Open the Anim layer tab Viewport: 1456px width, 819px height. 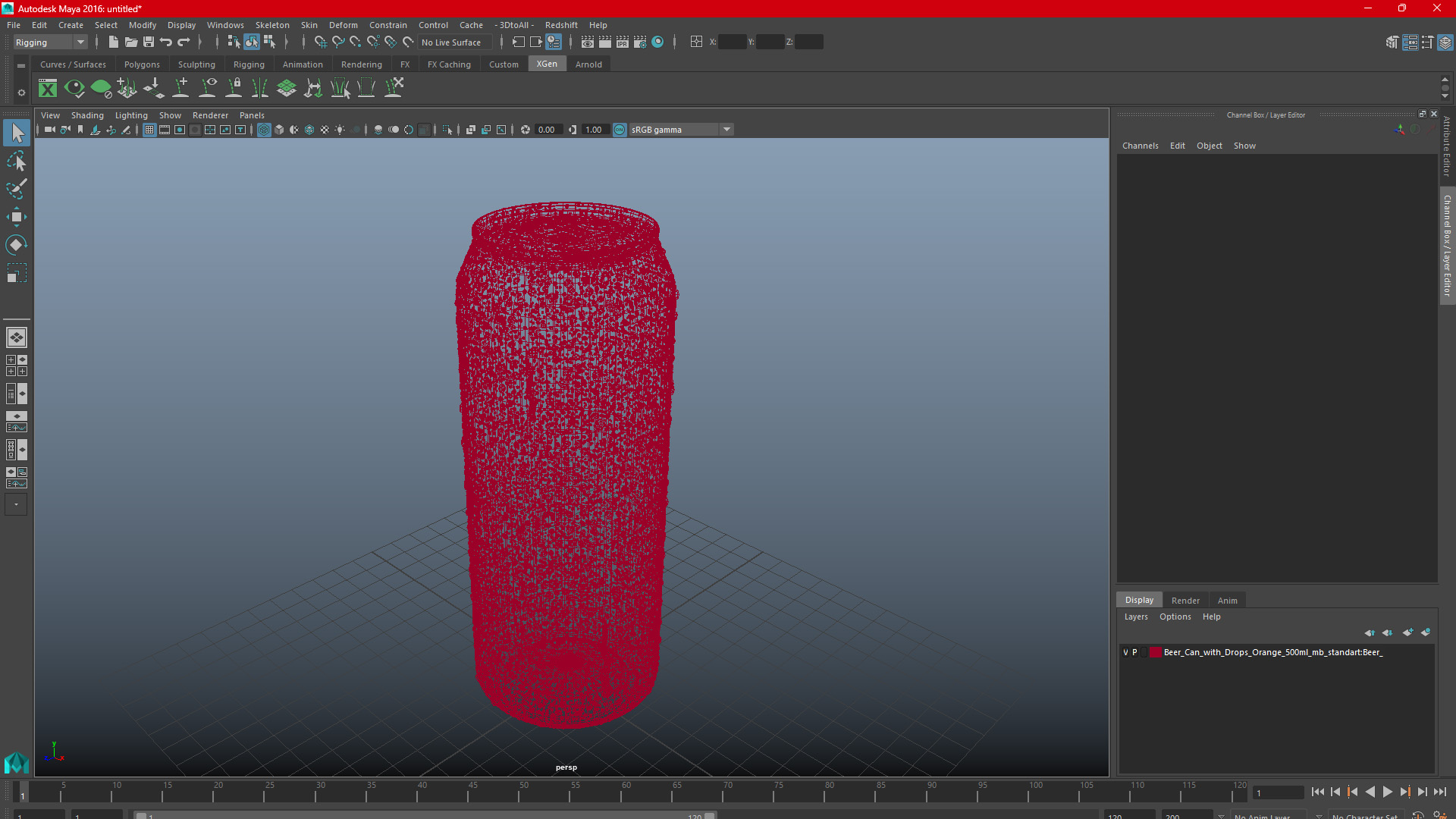point(1227,601)
